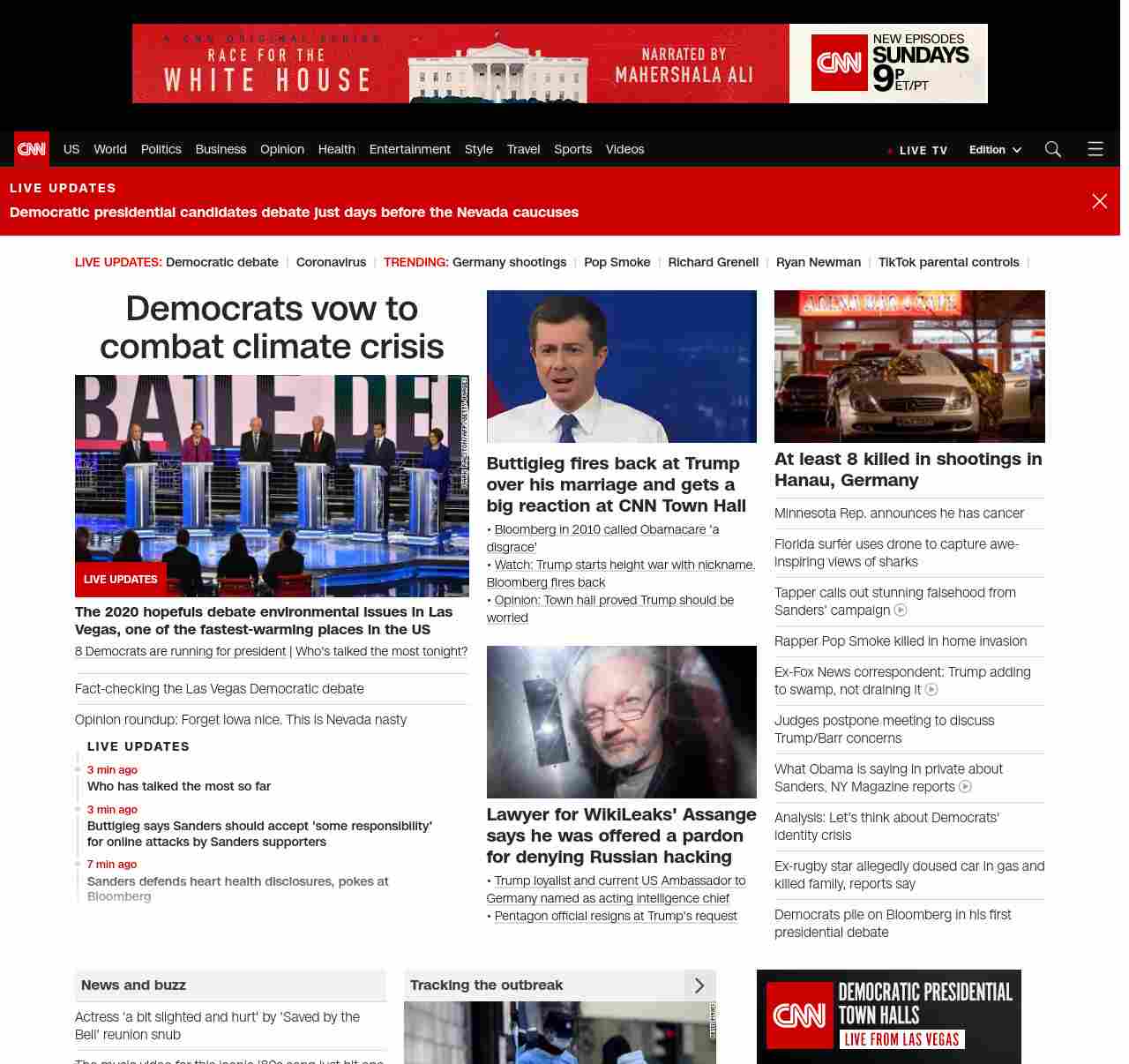Open the Hanau shooting car photo
The width and height of the screenshot is (1129, 1064).
point(909,366)
